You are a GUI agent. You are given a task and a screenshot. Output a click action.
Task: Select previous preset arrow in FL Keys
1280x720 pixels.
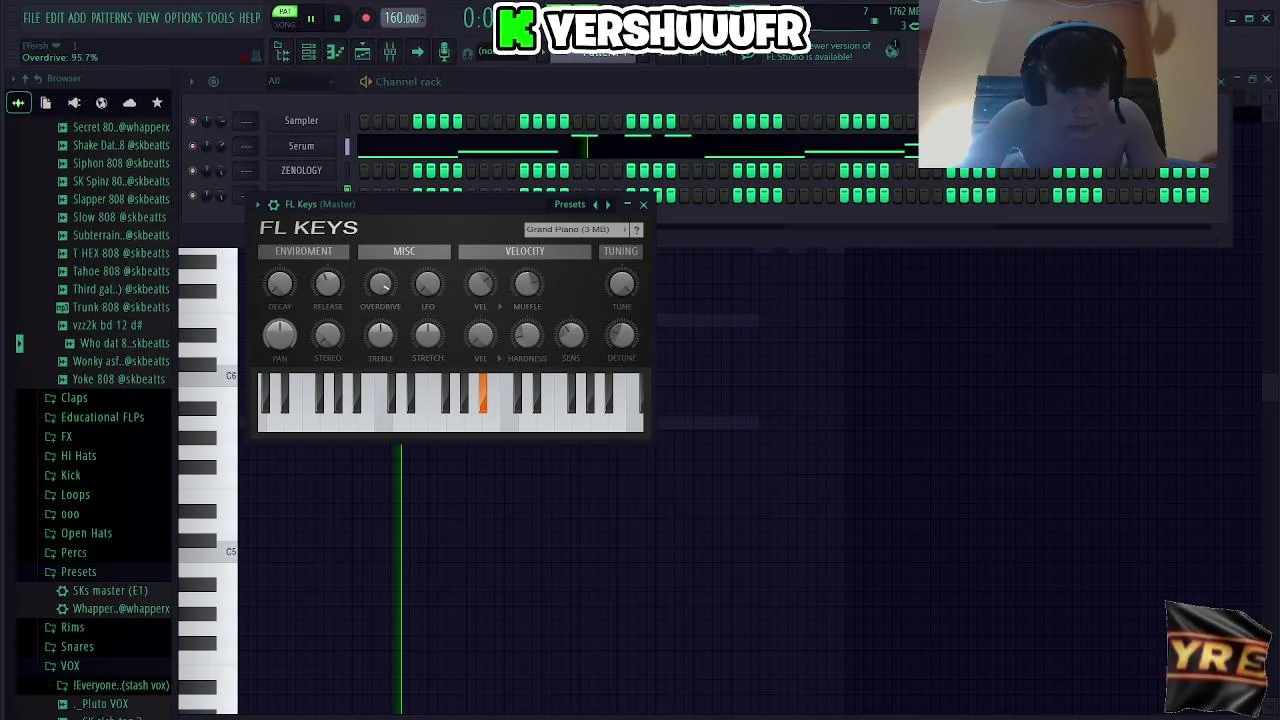pos(595,204)
